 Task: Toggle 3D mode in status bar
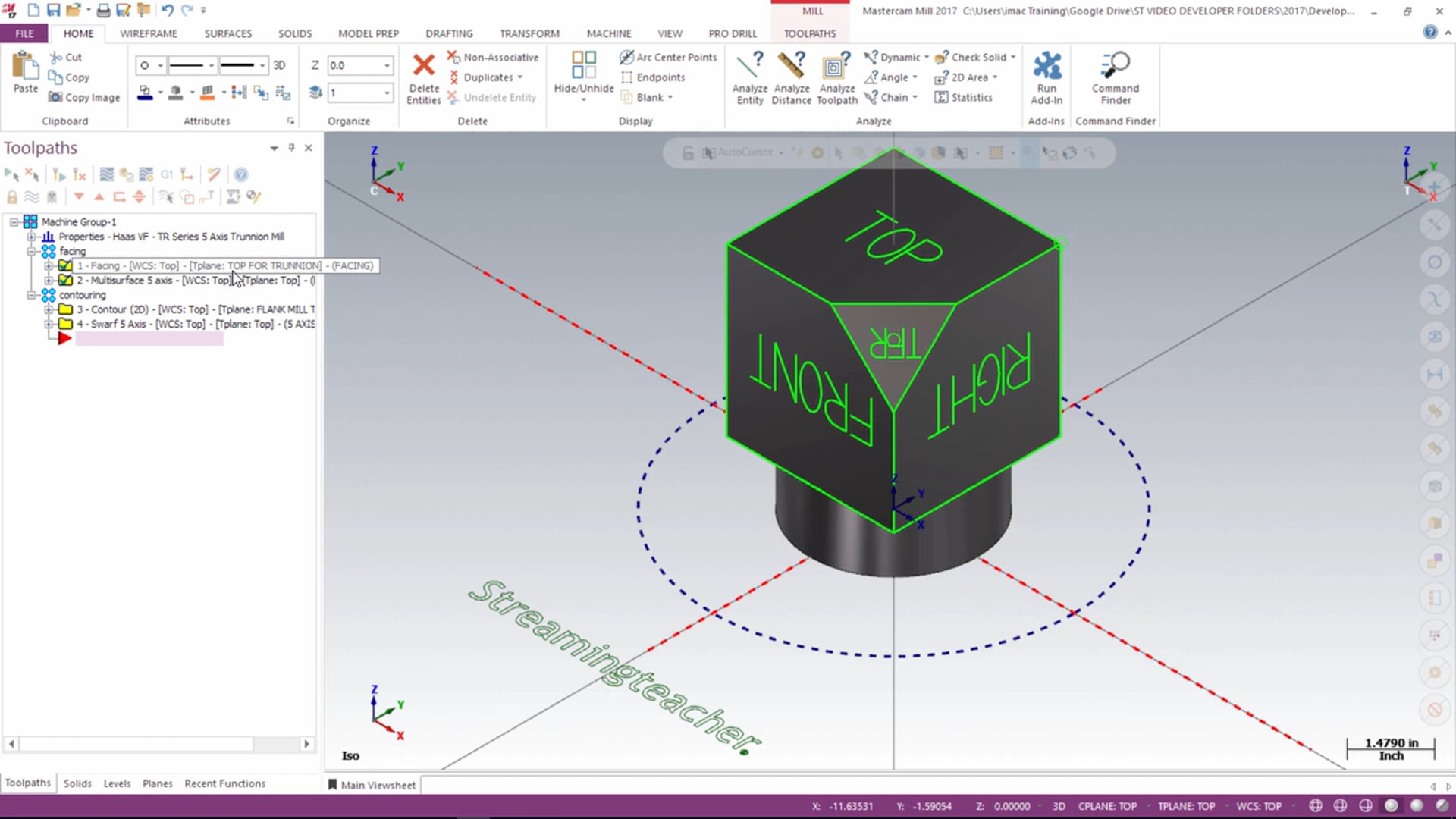point(1059,806)
